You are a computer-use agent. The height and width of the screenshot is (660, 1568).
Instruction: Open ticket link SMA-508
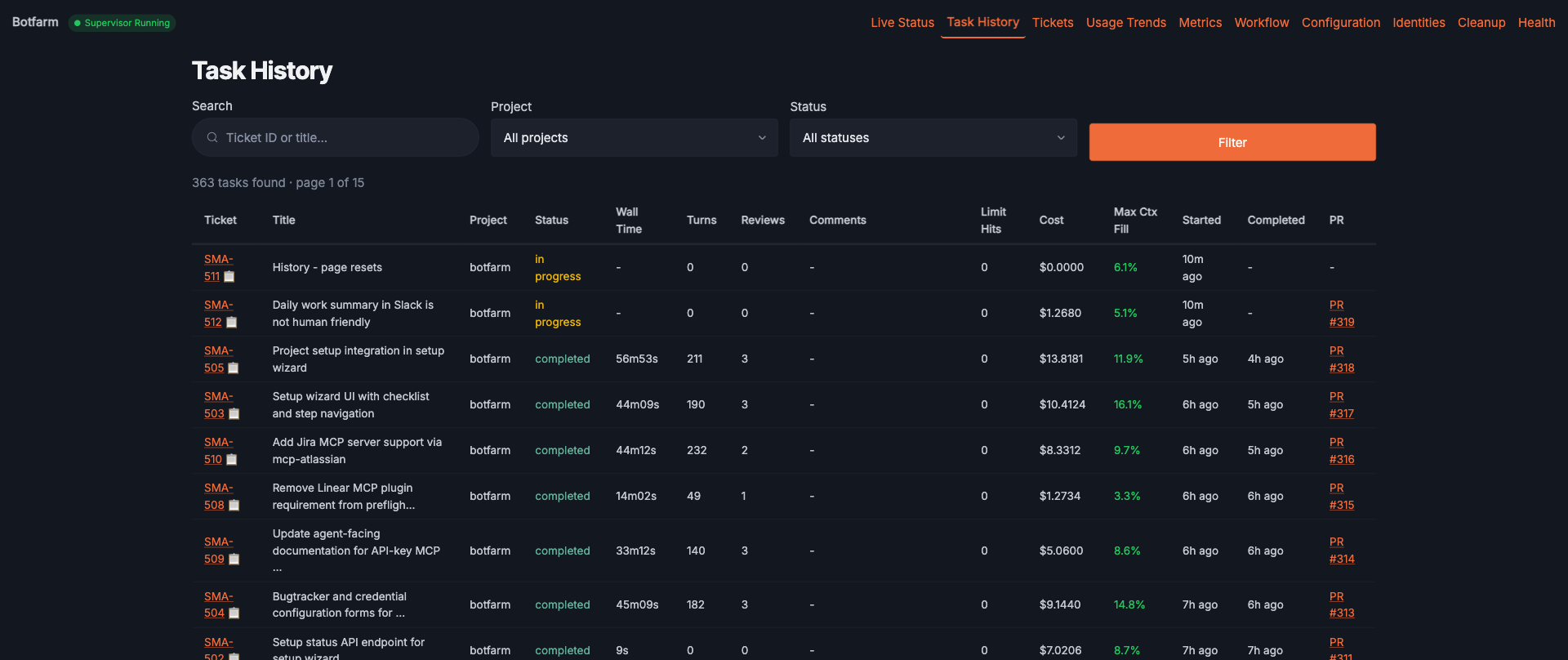[217, 497]
